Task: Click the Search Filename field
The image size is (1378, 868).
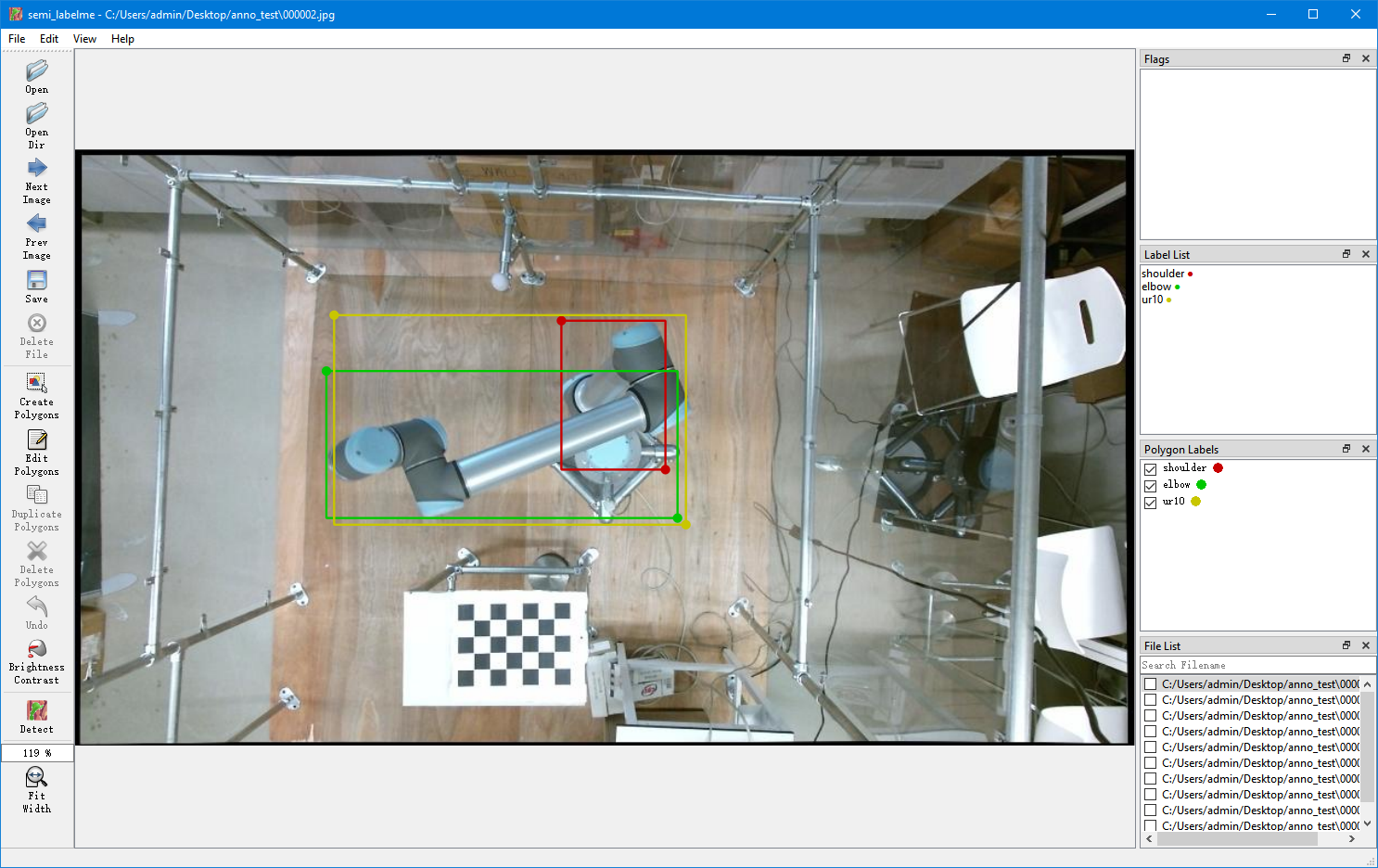Action: tap(1257, 665)
